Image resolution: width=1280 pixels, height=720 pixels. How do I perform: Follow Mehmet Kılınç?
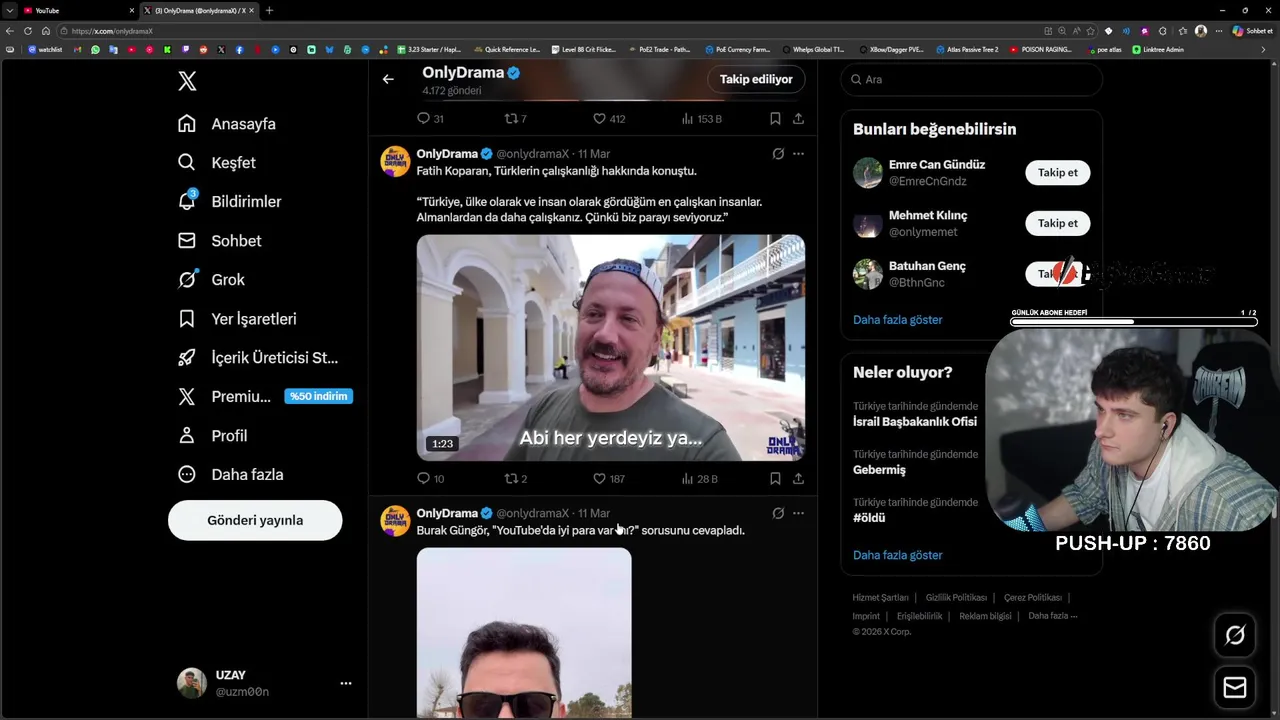(1057, 223)
